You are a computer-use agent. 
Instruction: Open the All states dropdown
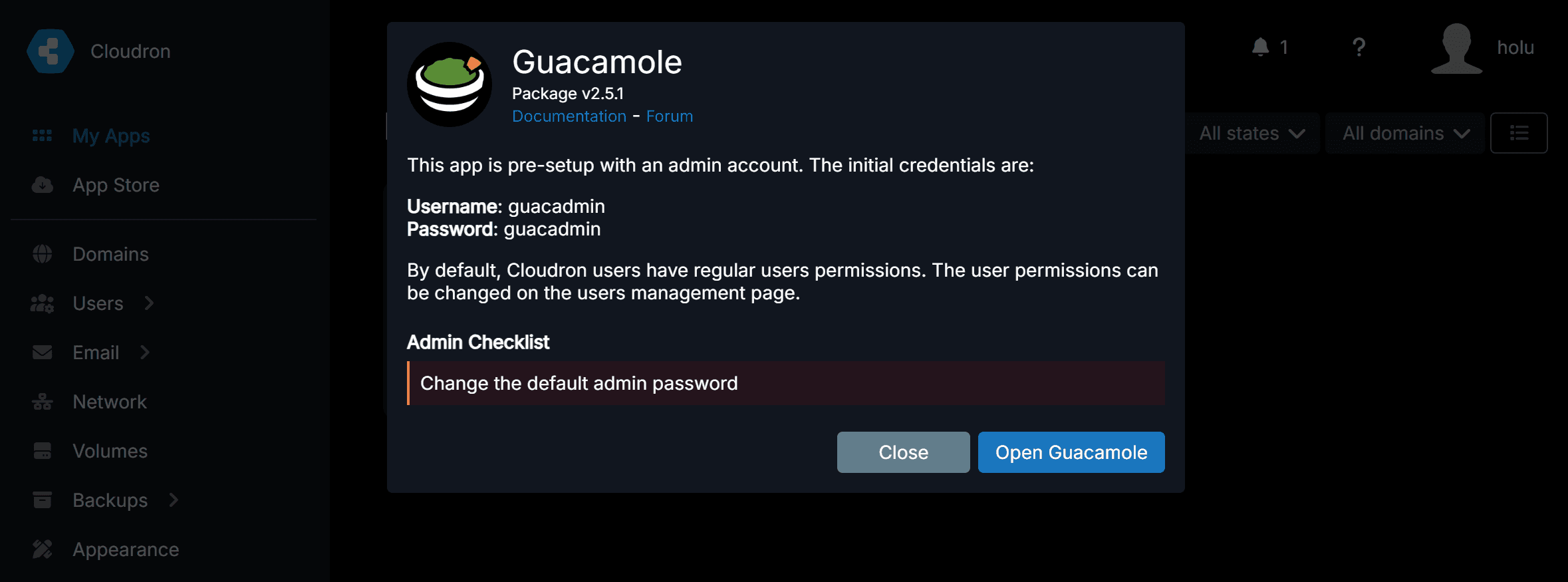(1251, 133)
